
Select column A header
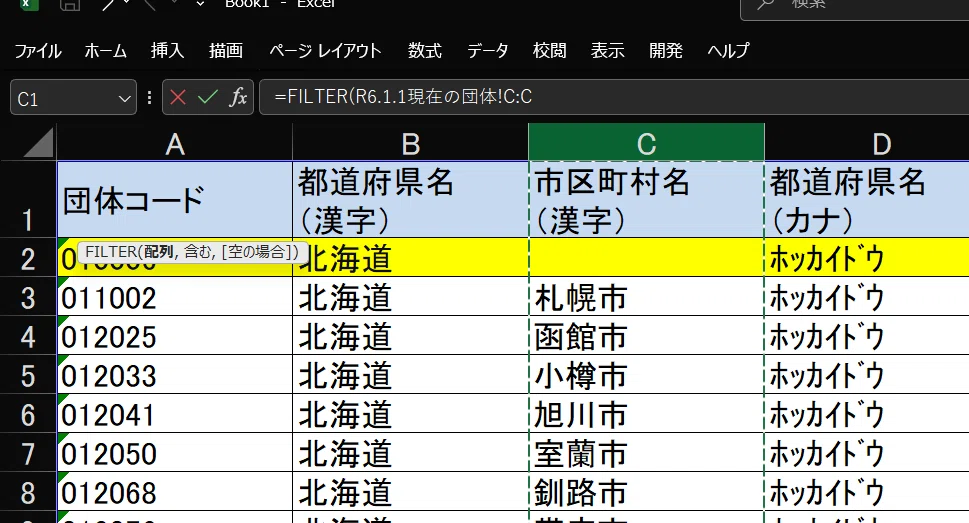174,143
